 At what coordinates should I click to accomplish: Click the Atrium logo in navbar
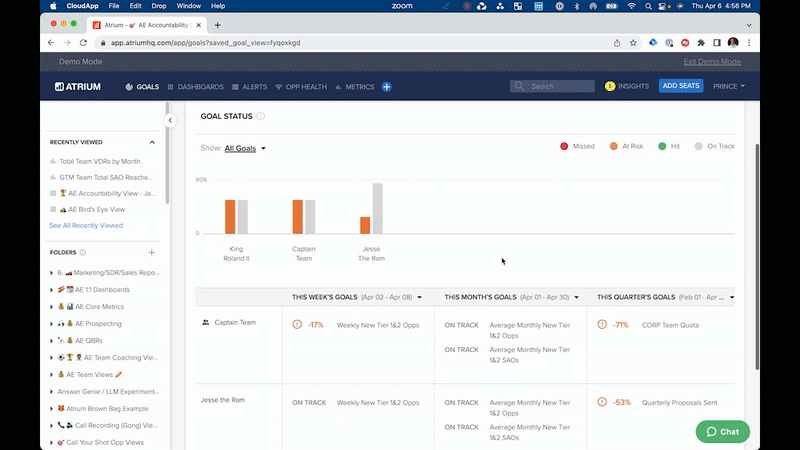click(78, 87)
